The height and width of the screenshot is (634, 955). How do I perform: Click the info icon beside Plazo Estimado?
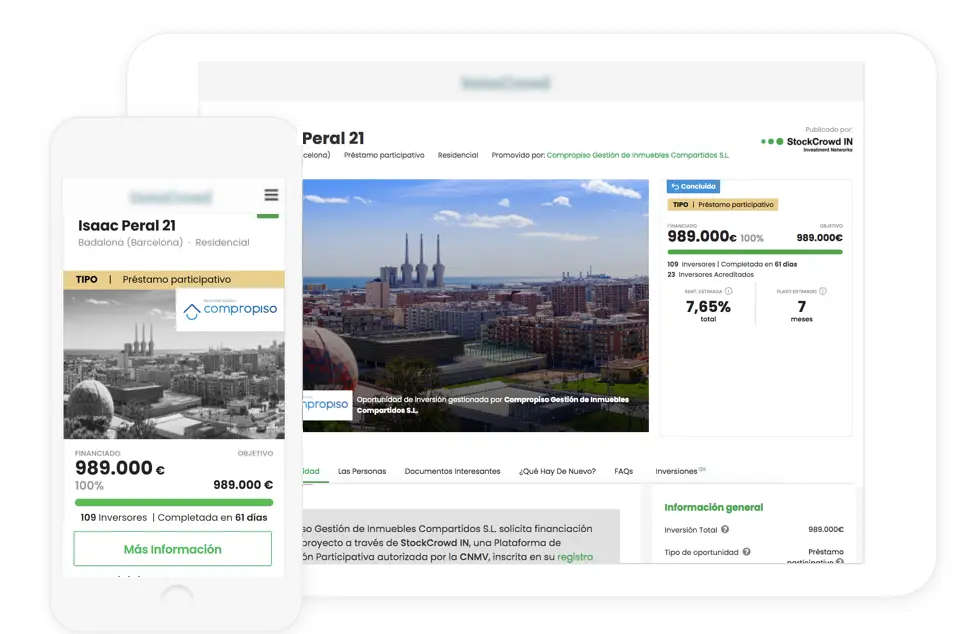[823, 292]
